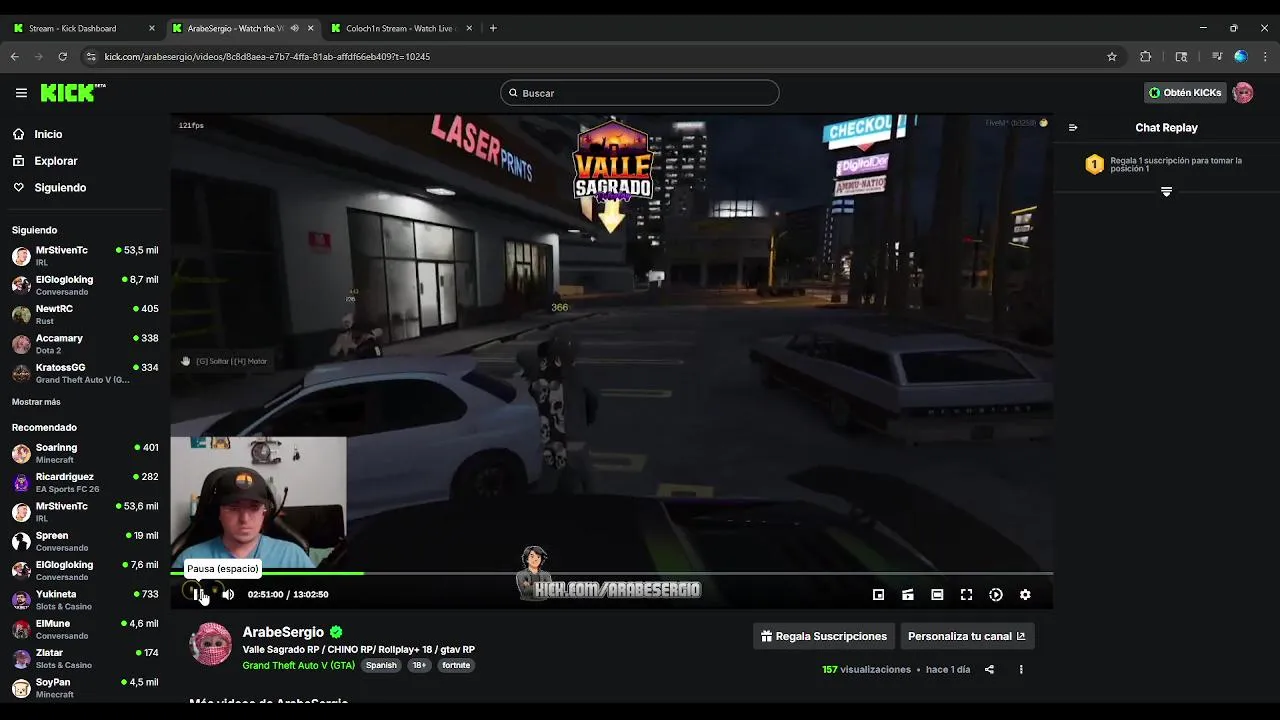
Task: Bookmark this page with the star
Action: tap(1111, 57)
